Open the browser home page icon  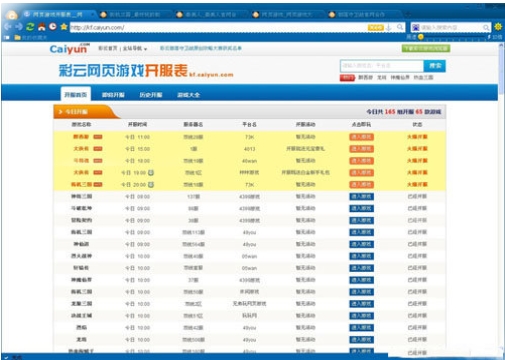[42, 27]
